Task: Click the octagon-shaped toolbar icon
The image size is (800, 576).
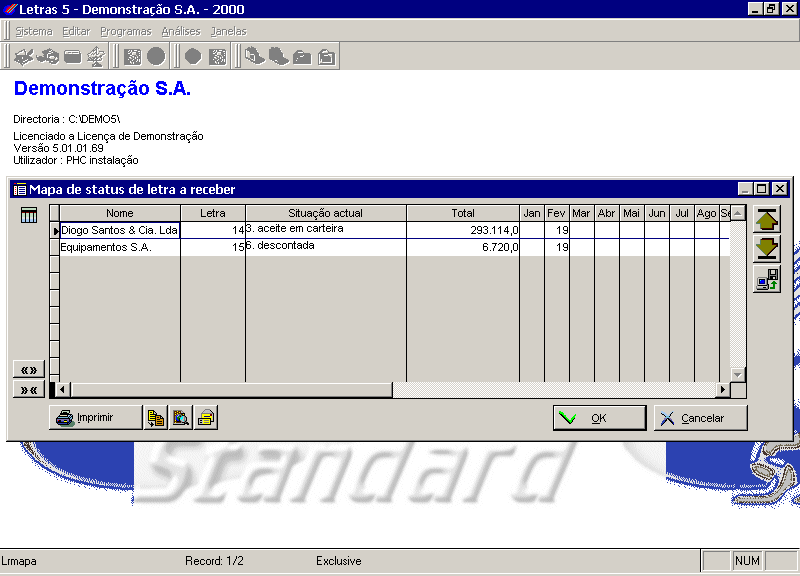Action: (193, 56)
